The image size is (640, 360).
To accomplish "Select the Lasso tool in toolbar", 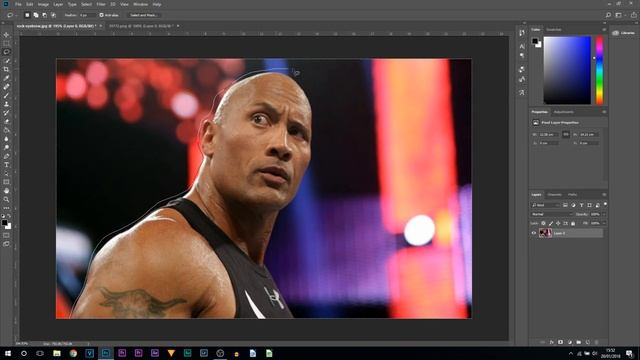I will click(6, 52).
